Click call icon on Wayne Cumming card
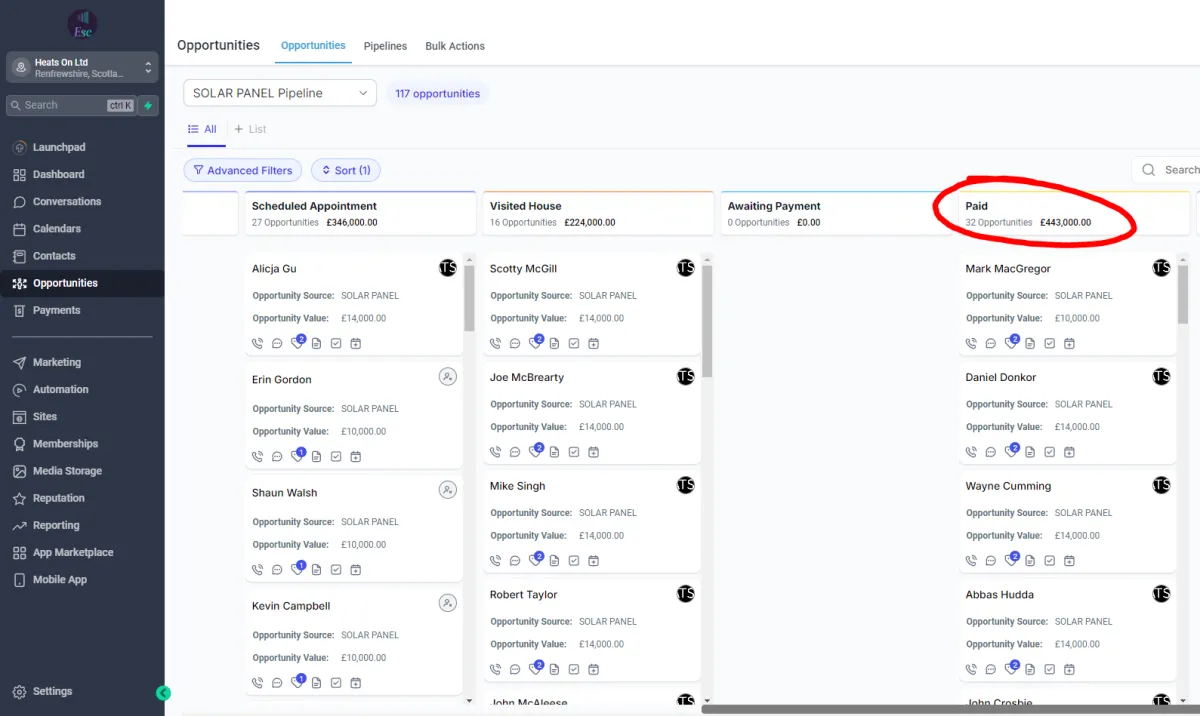 point(971,560)
